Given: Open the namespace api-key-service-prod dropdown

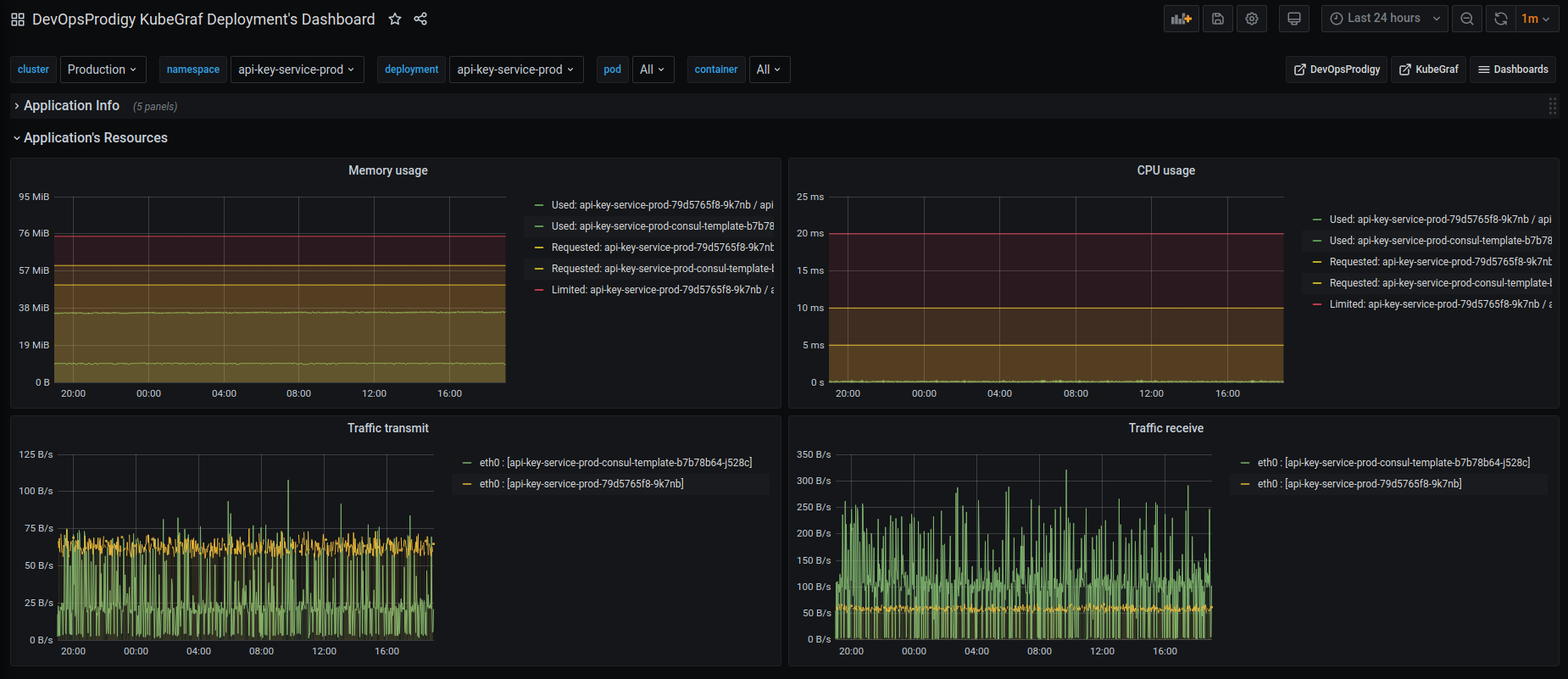Looking at the screenshot, I should click(297, 70).
